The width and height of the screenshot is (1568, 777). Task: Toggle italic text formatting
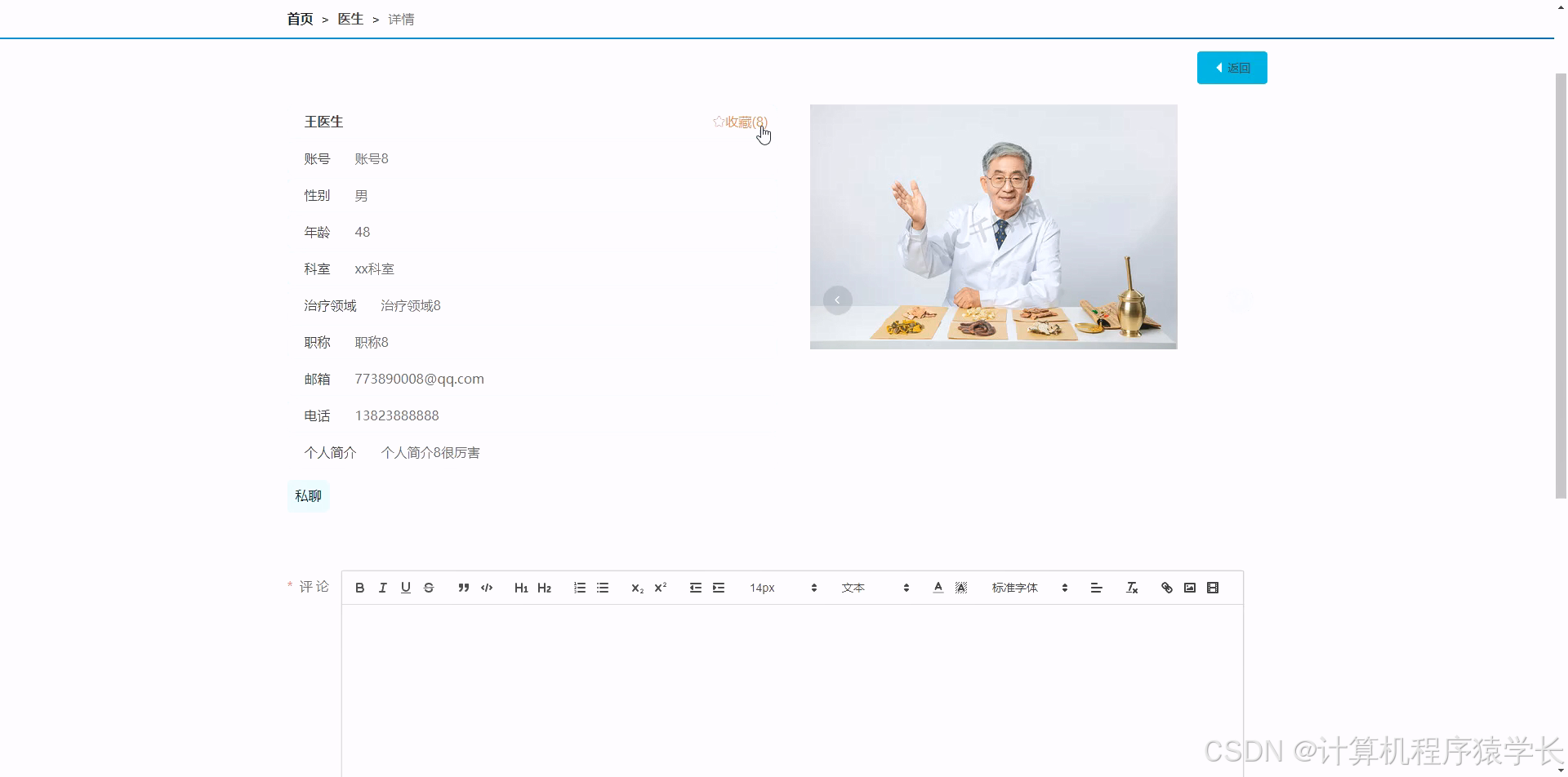[382, 587]
